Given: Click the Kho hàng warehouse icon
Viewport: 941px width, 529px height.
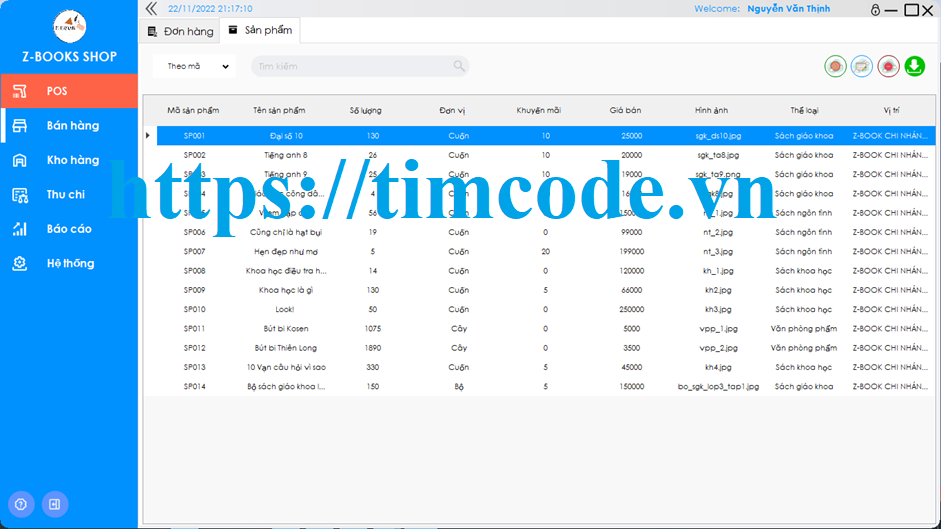Looking at the screenshot, I should coord(20,160).
